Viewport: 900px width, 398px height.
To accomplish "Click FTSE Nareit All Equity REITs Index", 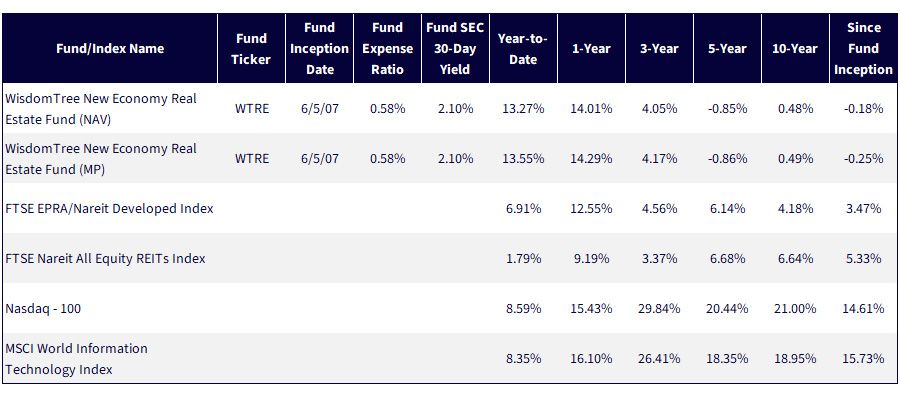I will pos(105,258).
